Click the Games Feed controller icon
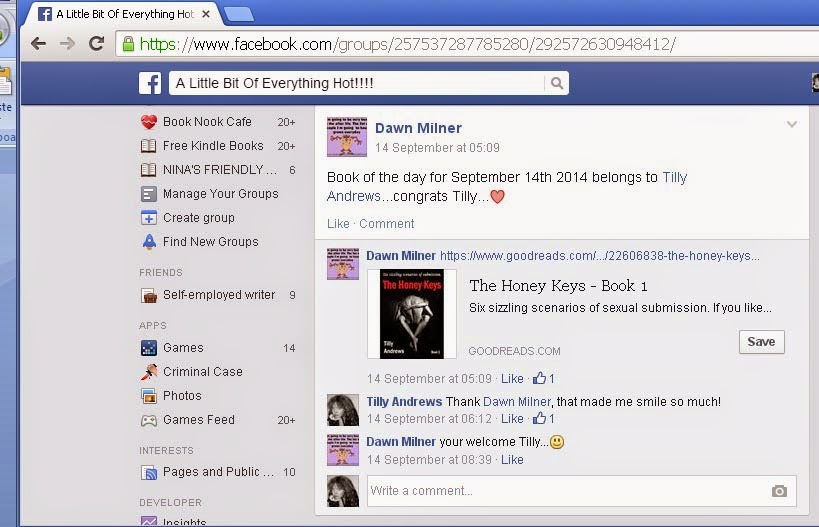The image size is (819, 527). 149,420
